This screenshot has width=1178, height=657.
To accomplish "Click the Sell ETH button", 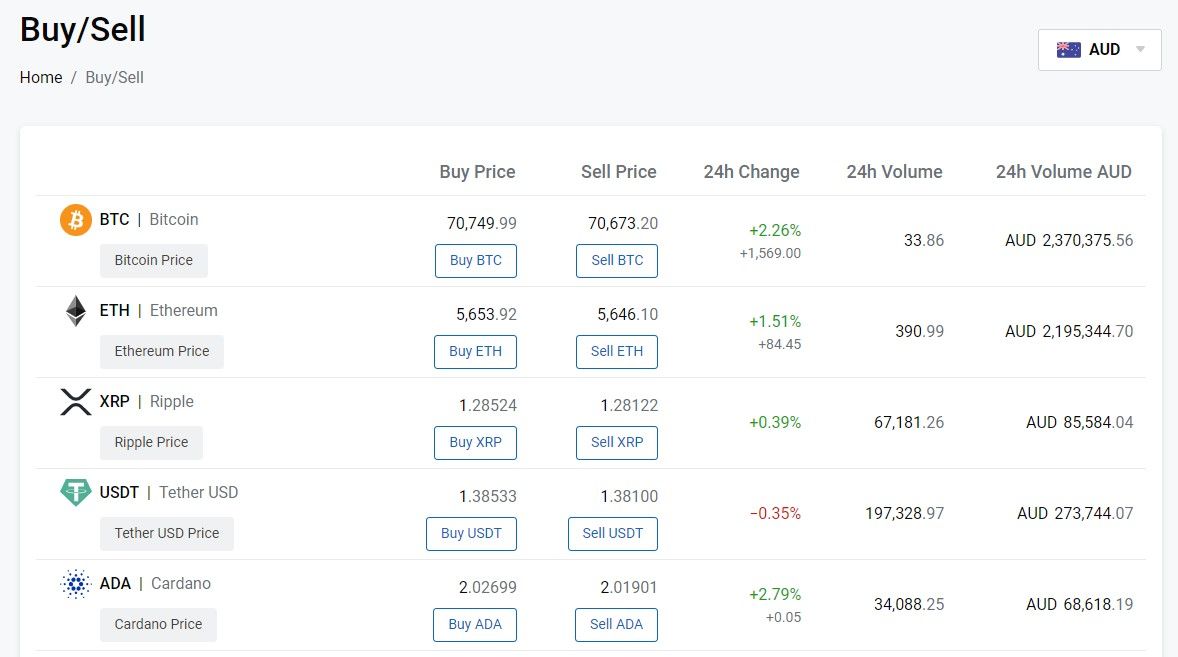I will tap(617, 351).
